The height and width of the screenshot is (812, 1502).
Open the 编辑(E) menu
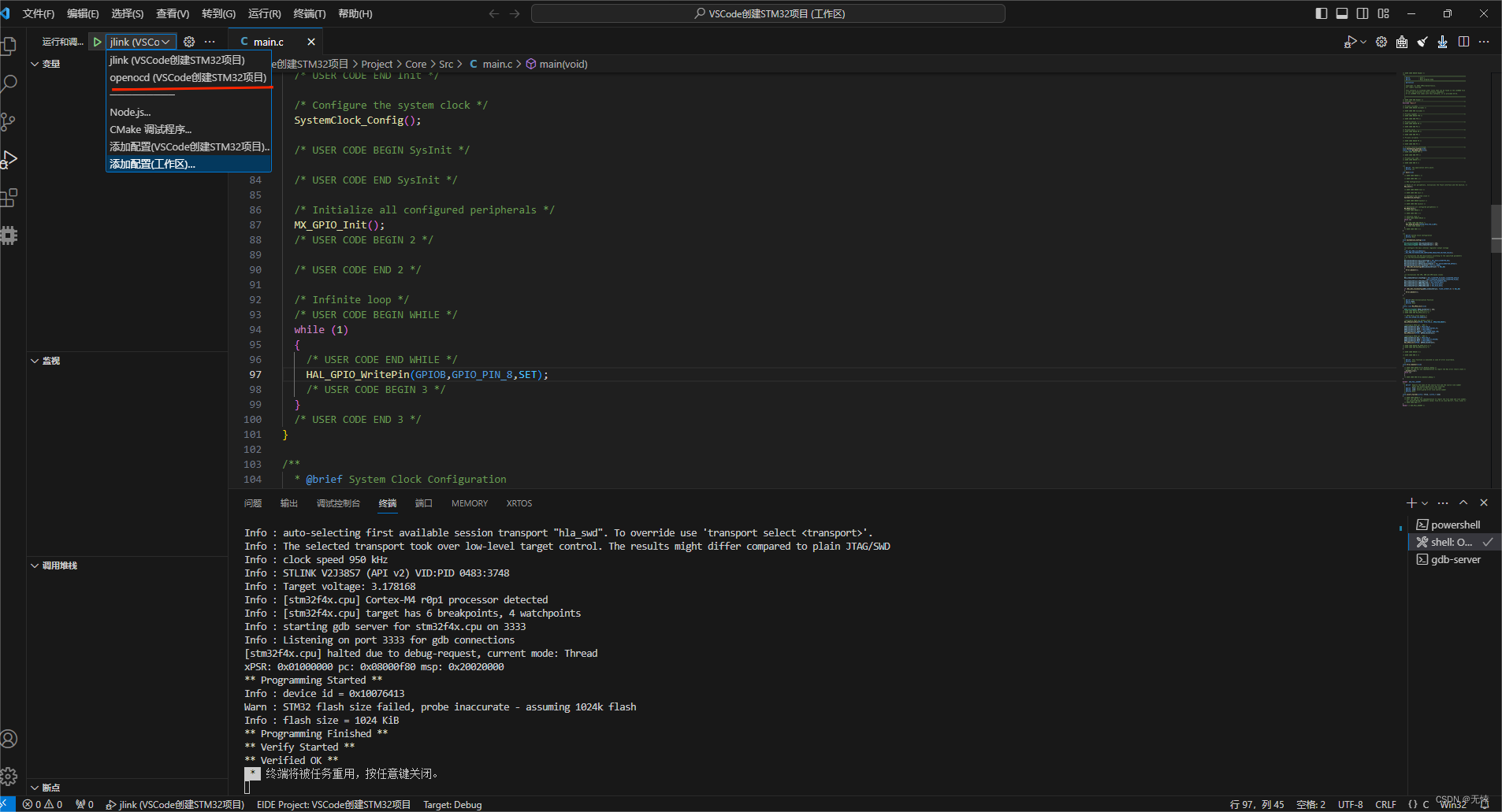(x=83, y=13)
